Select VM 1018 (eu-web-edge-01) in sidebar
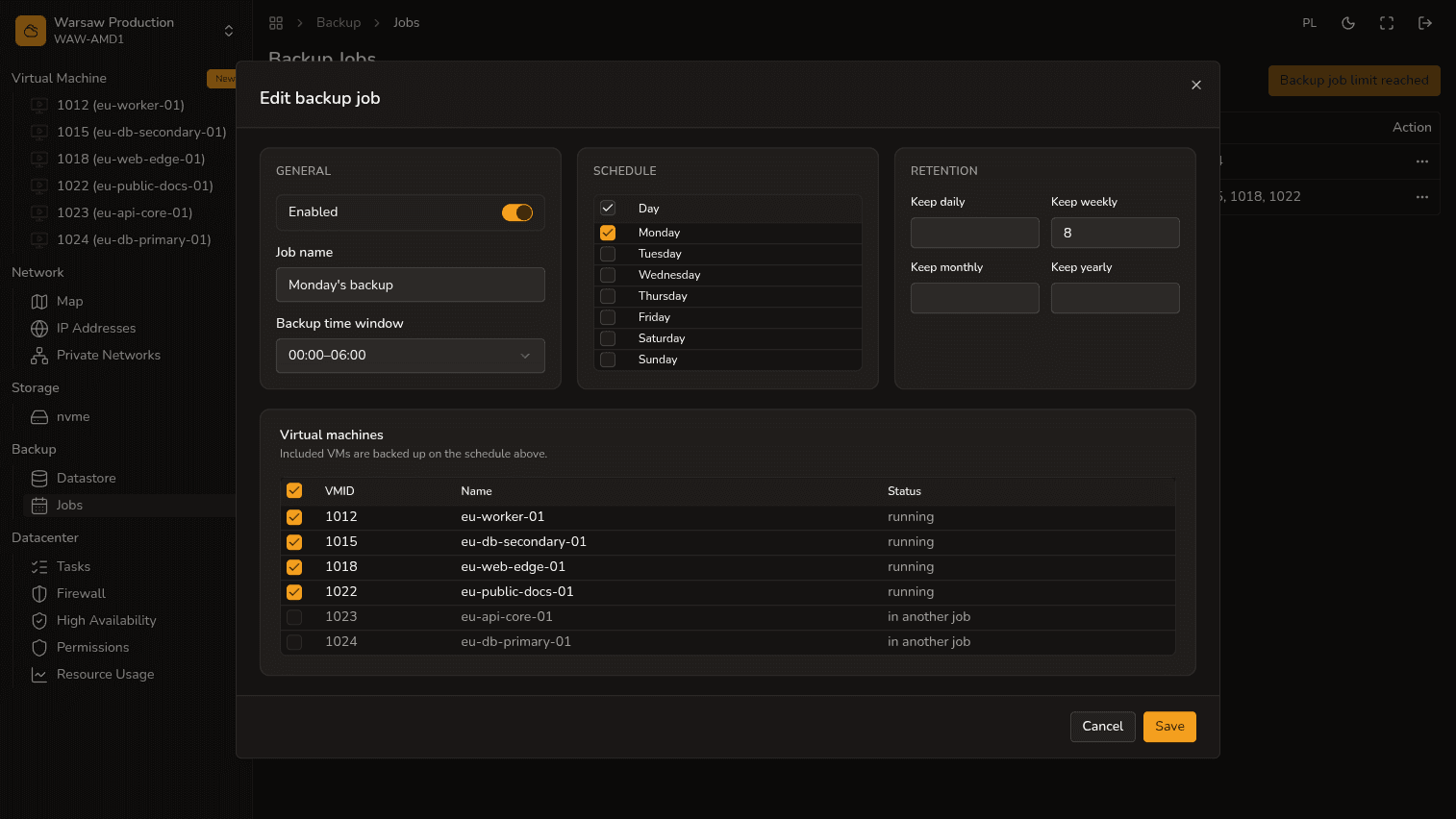1456x819 pixels. 131,159
